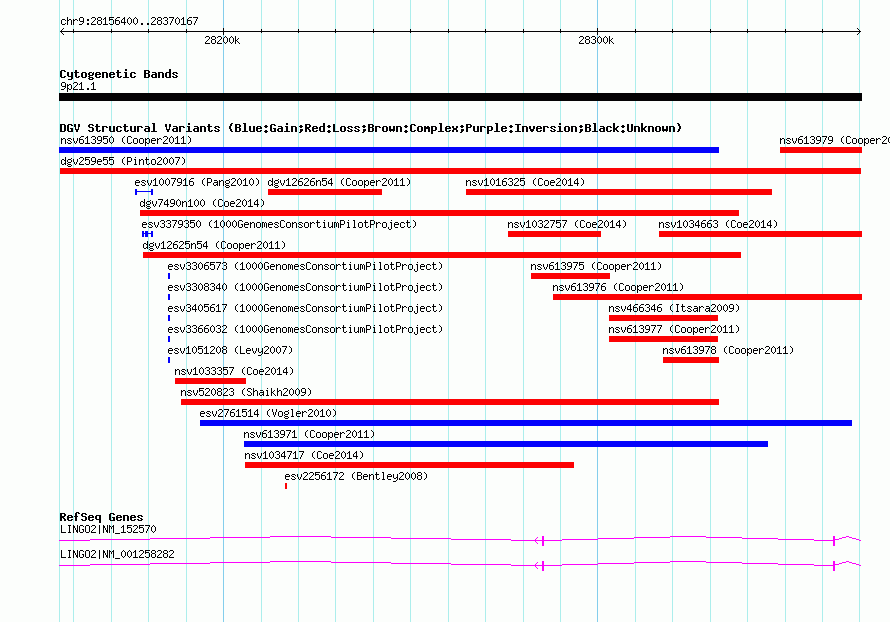
Task: Click the dgv12625n54 (Cooper2011) label
Action: [x=214, y=245]
